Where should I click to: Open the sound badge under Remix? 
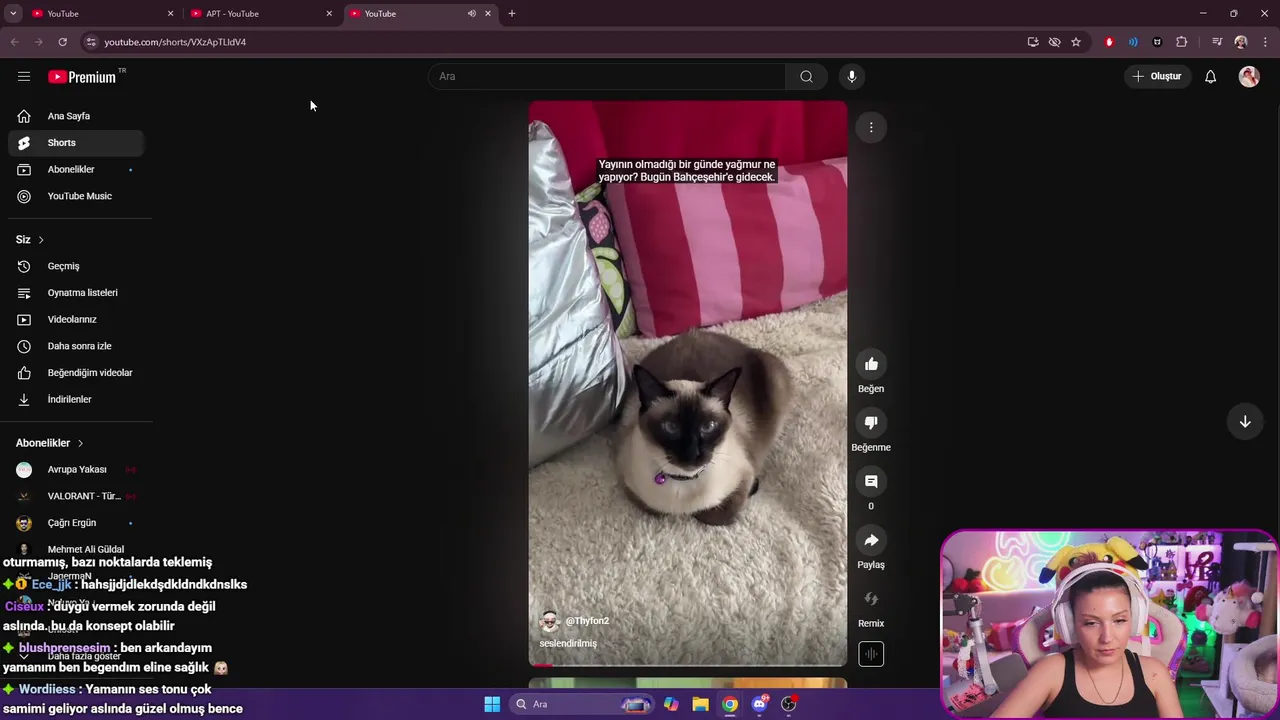click(x=871, y=654)
